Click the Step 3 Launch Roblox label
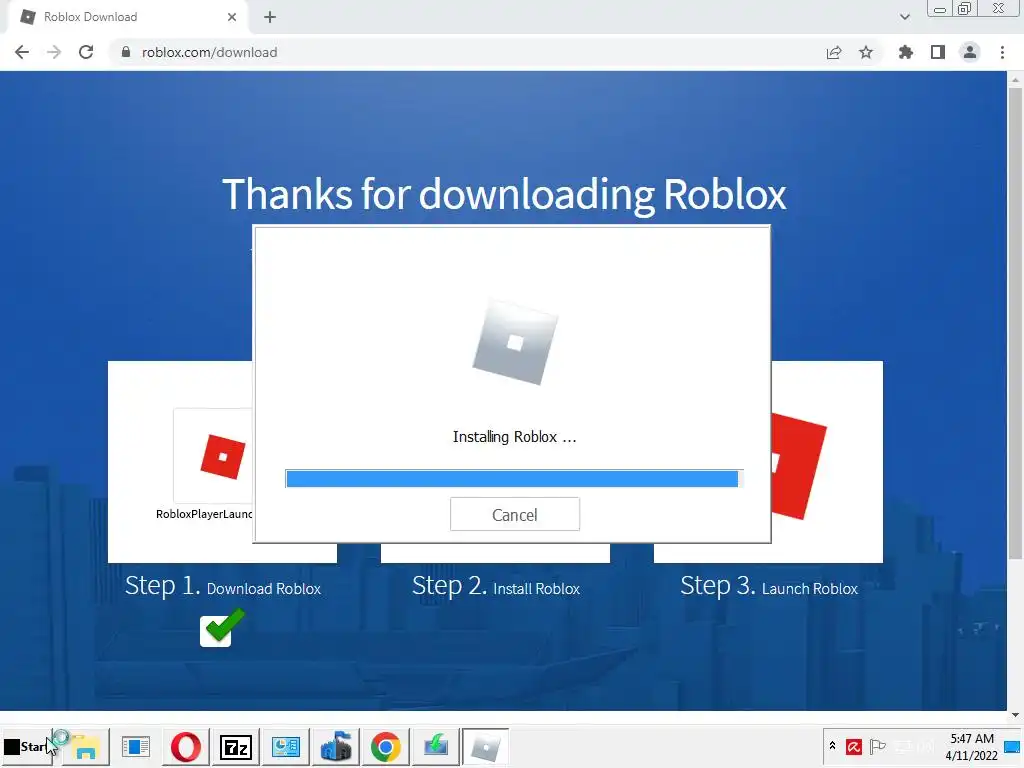The width and height of the screenshot is (1024, 768). coord(769,586)
